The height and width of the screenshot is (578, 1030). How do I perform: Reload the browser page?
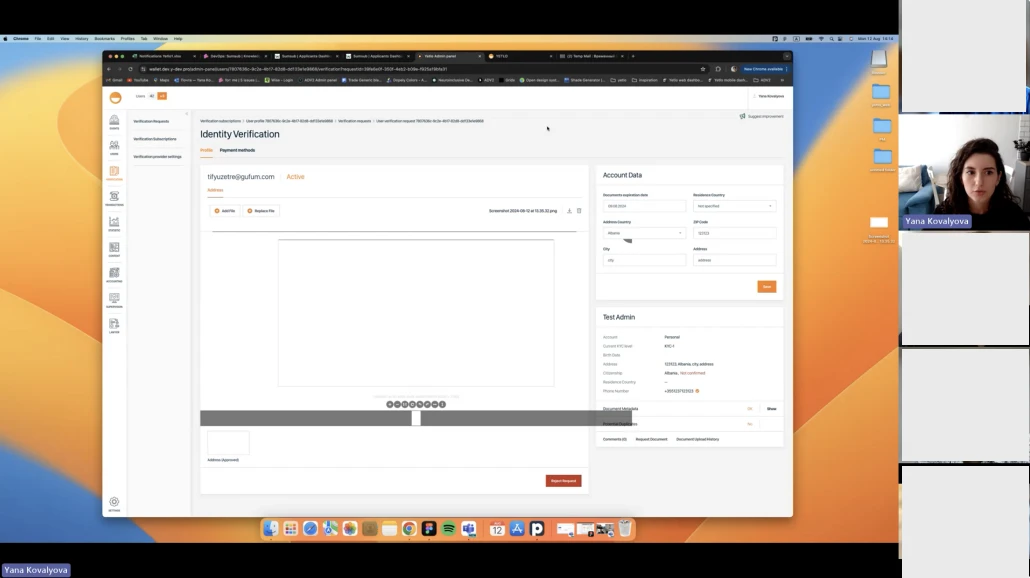click(130, 69)
